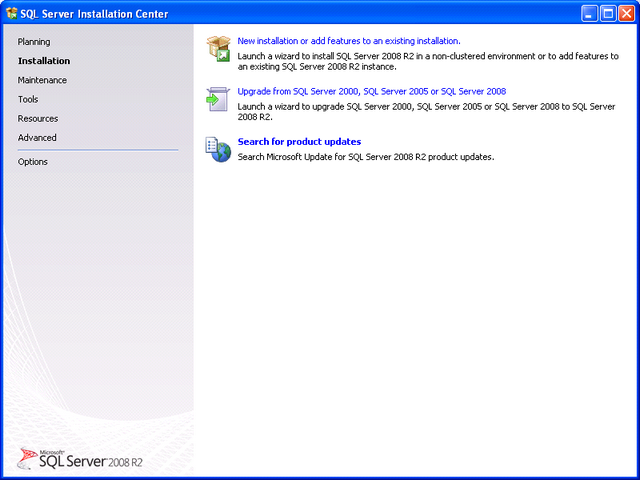The height and width of the screenshot is (480, 640).
Task: Click the SQL Server title bar icon
Action: pyautogui.click(x=11, y=13)
